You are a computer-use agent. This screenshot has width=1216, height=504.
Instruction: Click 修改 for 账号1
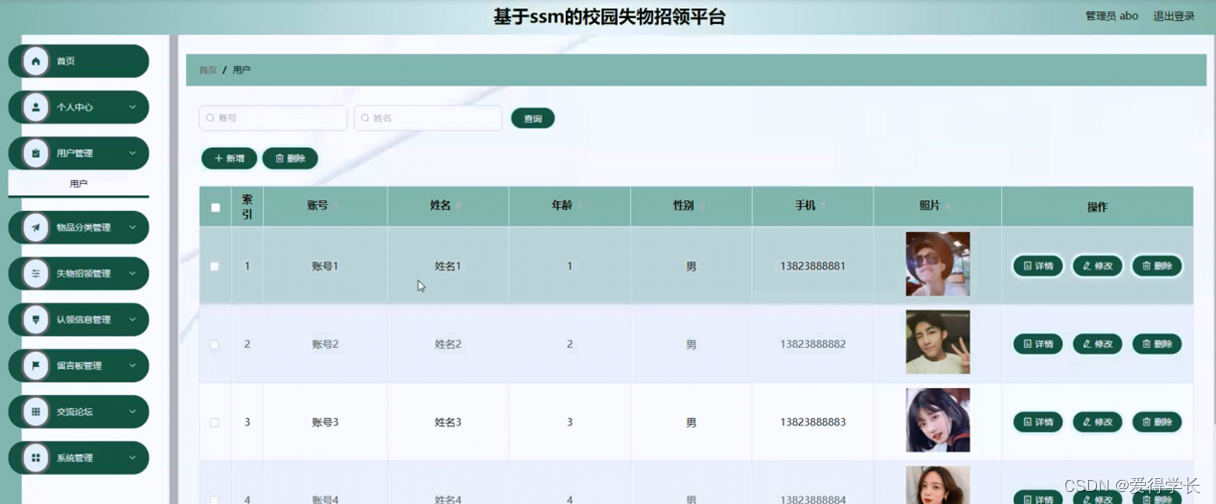point(1097,266)
